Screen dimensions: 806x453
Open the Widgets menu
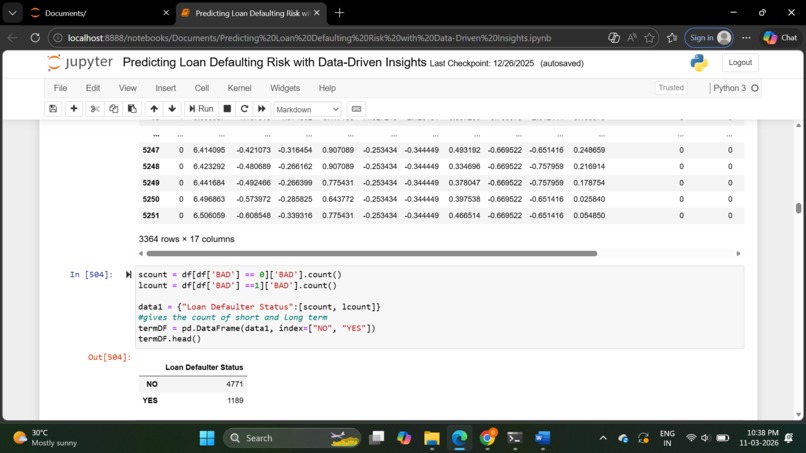coord(285,88)
